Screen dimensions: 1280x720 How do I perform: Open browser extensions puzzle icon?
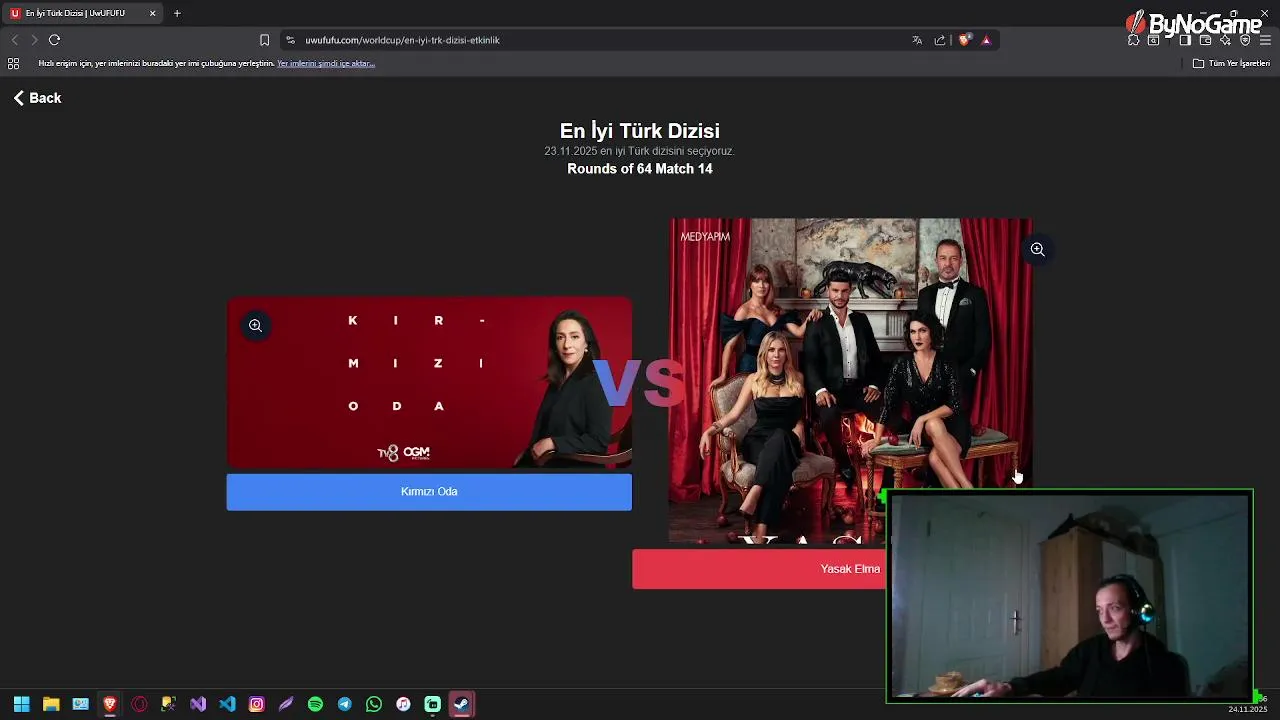pos(1133,40)
